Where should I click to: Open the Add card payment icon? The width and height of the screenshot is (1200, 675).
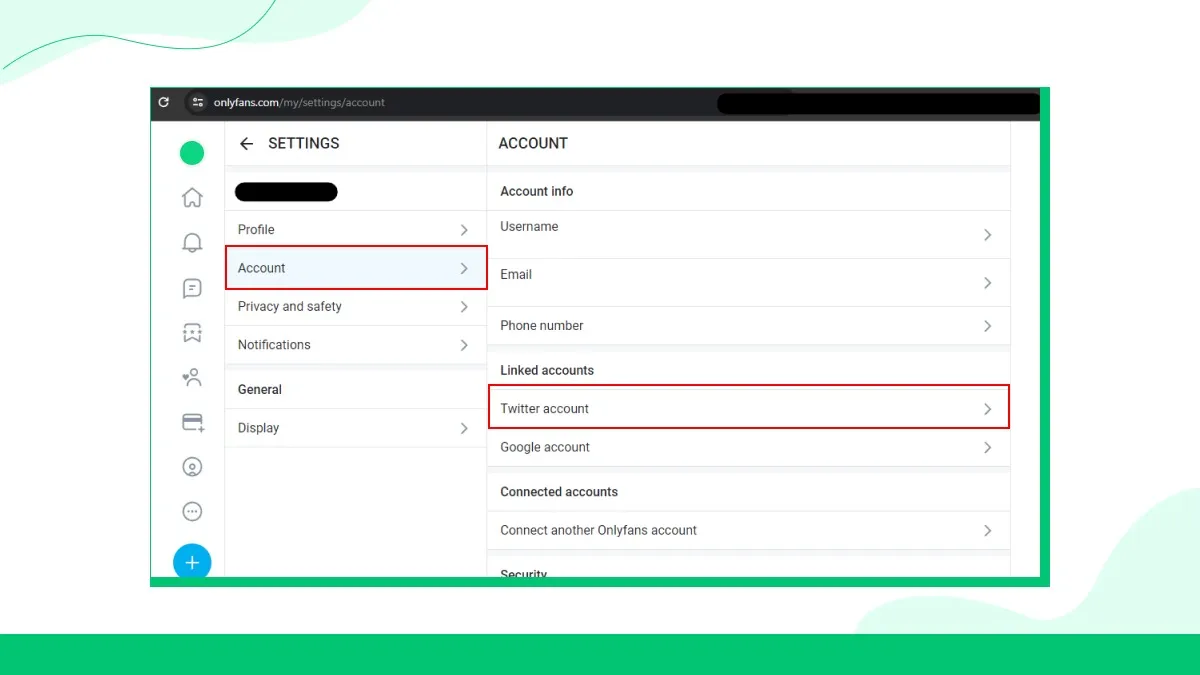(192, 422)
